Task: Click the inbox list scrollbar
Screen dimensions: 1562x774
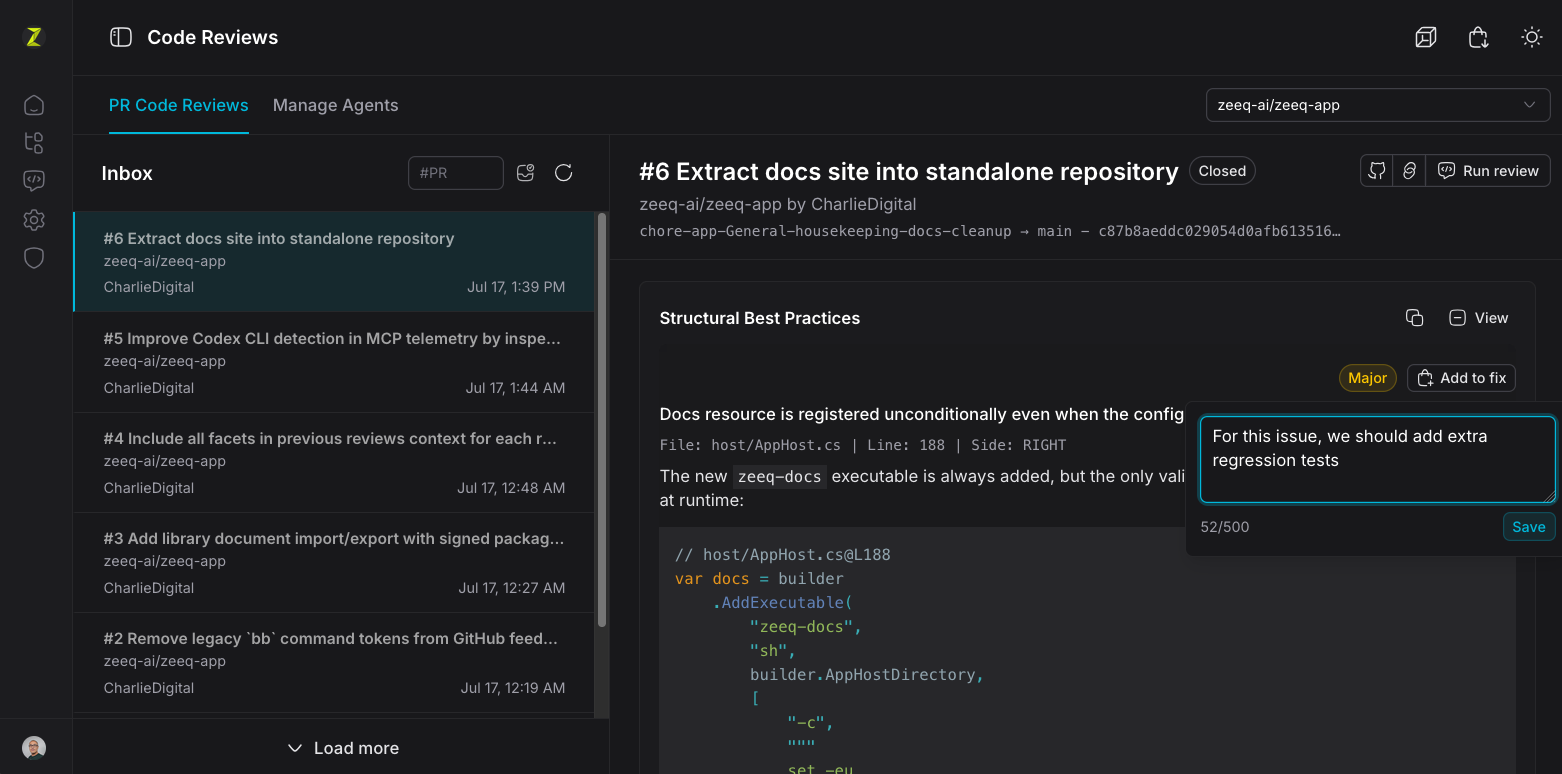Action: click(x=602, y=420)
